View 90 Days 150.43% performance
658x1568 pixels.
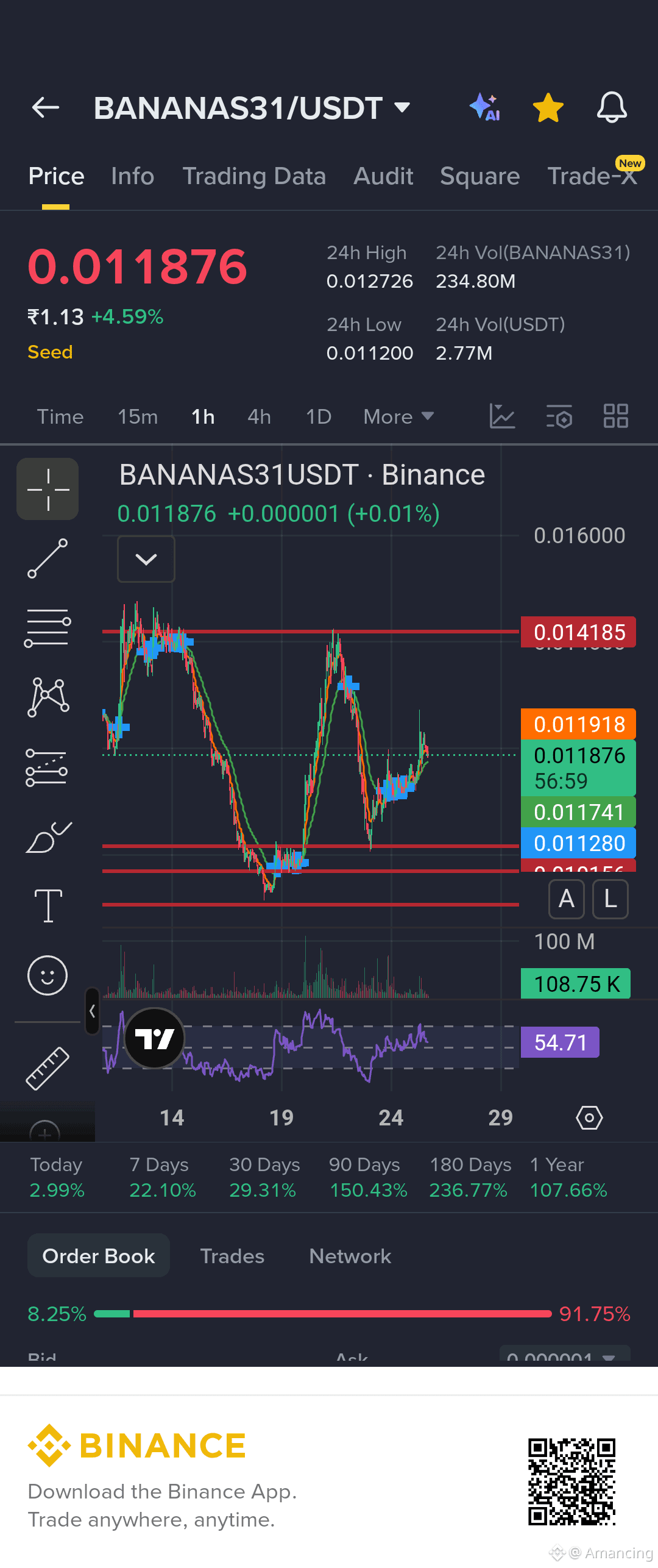368,1177
